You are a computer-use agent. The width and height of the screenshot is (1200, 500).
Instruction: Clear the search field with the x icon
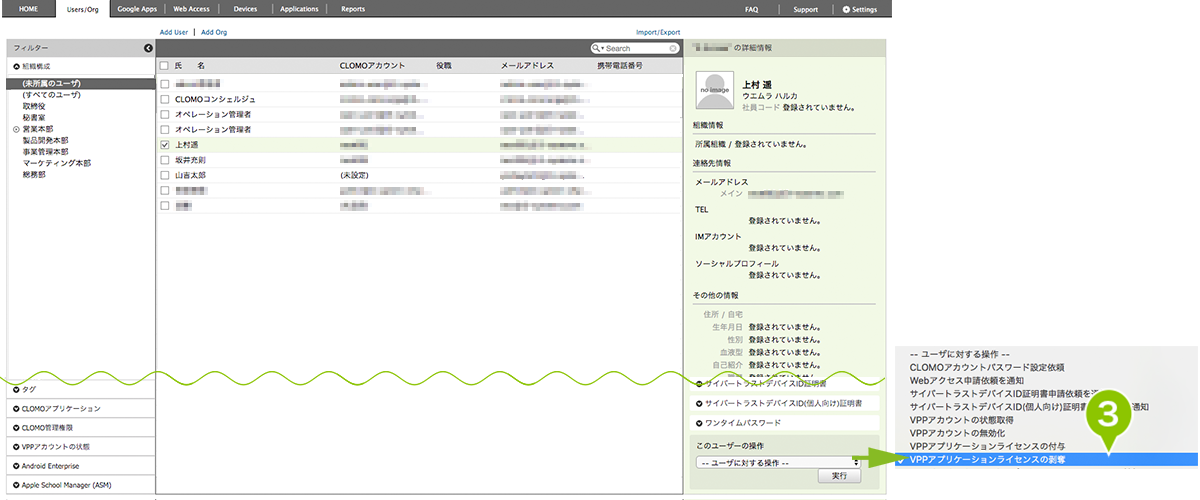tap(673, 48)
